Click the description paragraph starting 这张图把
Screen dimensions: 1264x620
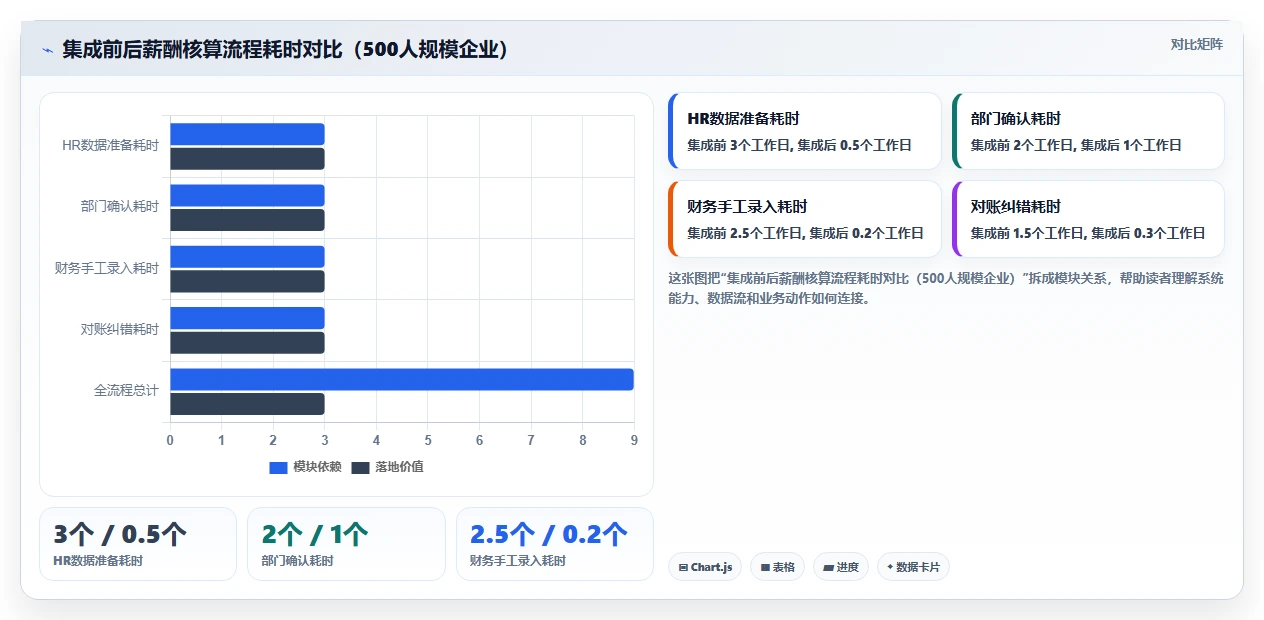pos(946,288)
